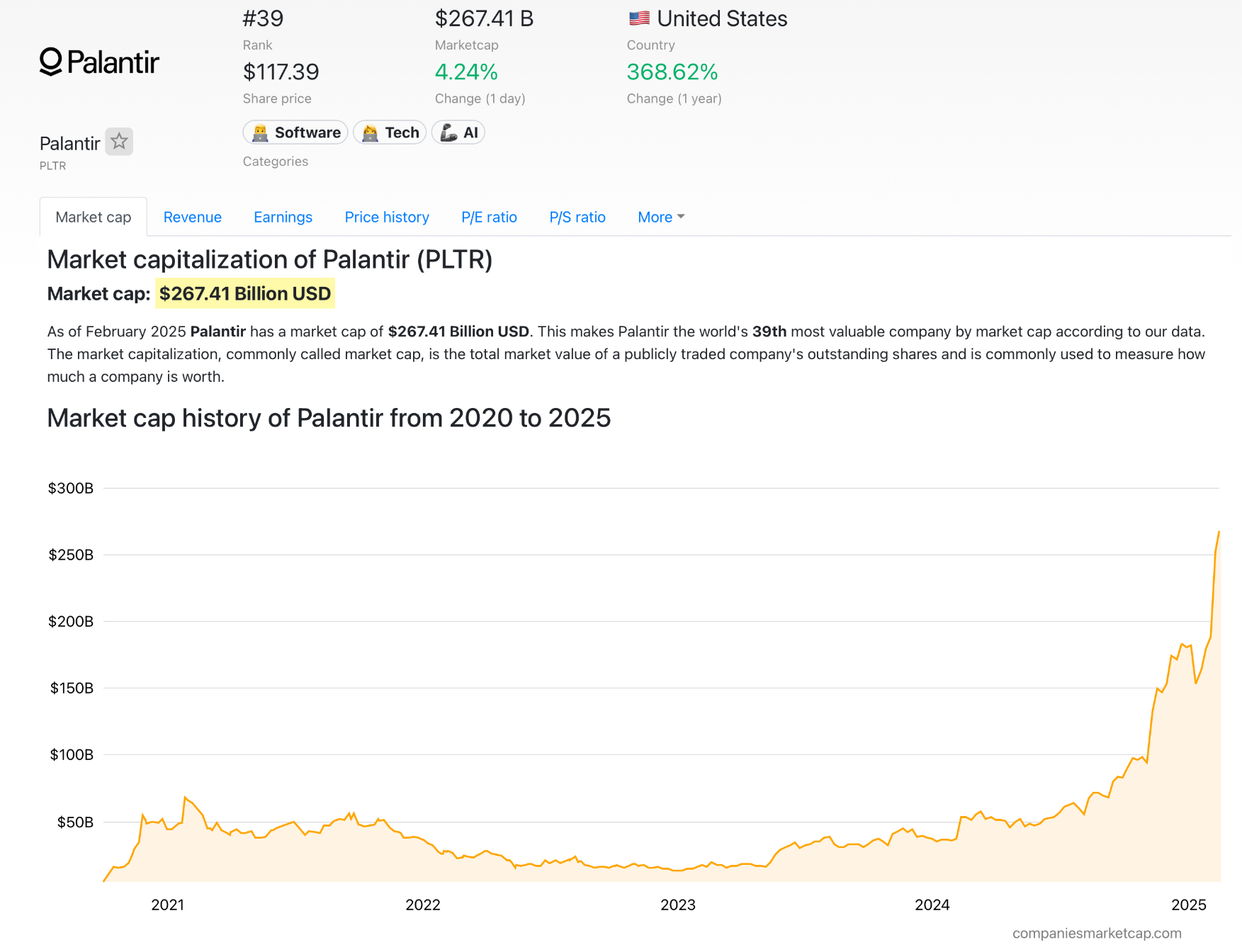Click the $150B axis label

pos(72,688)
